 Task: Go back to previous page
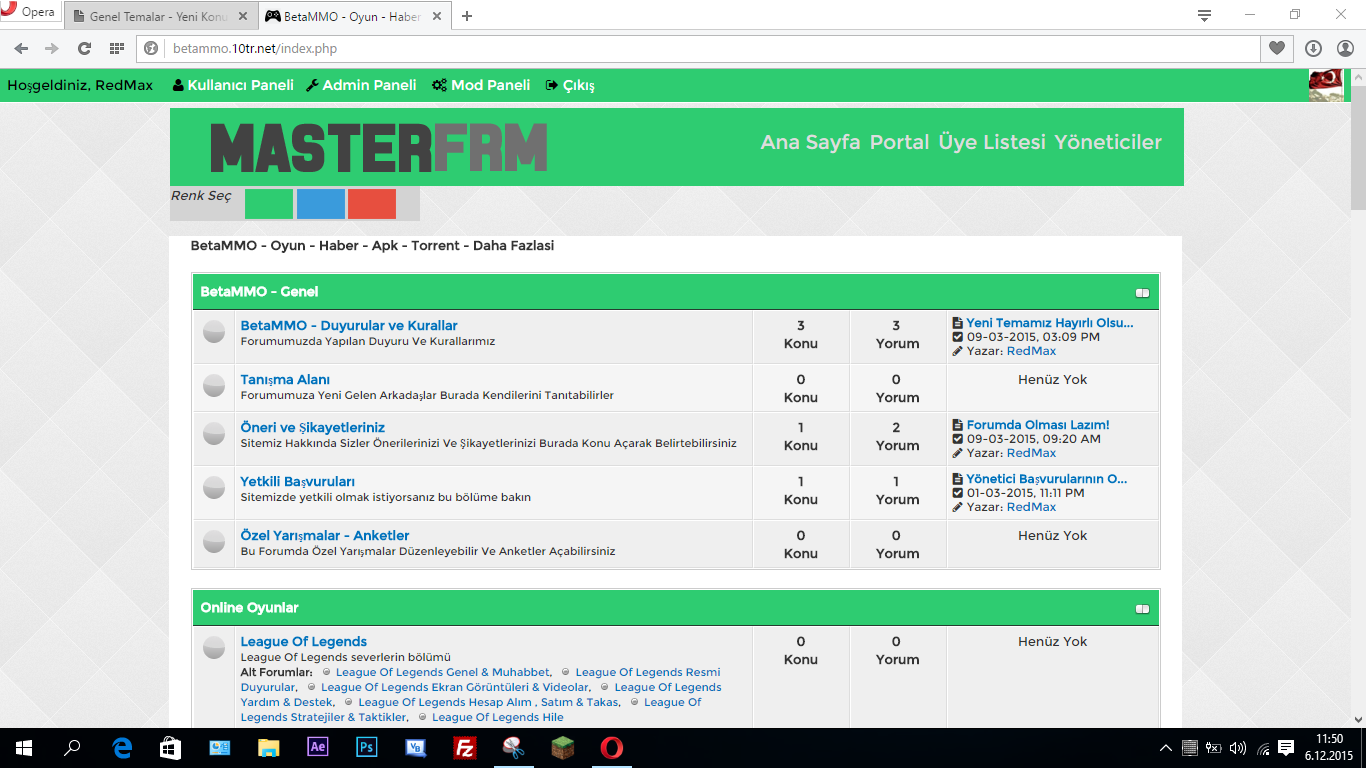pyautogui.click(x=22, y=48)
